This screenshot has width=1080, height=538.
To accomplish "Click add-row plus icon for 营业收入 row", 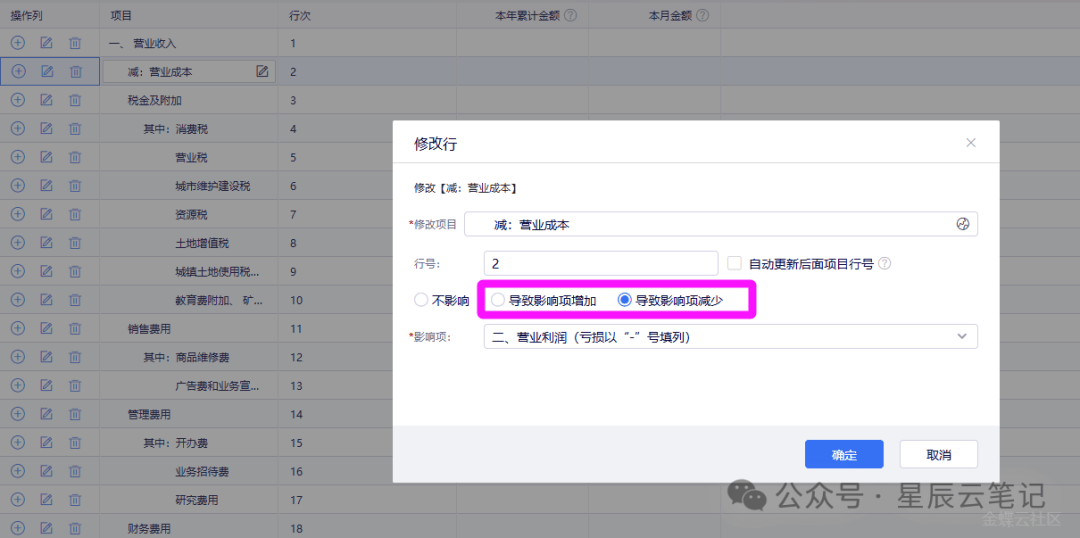I will click(17, 43).
